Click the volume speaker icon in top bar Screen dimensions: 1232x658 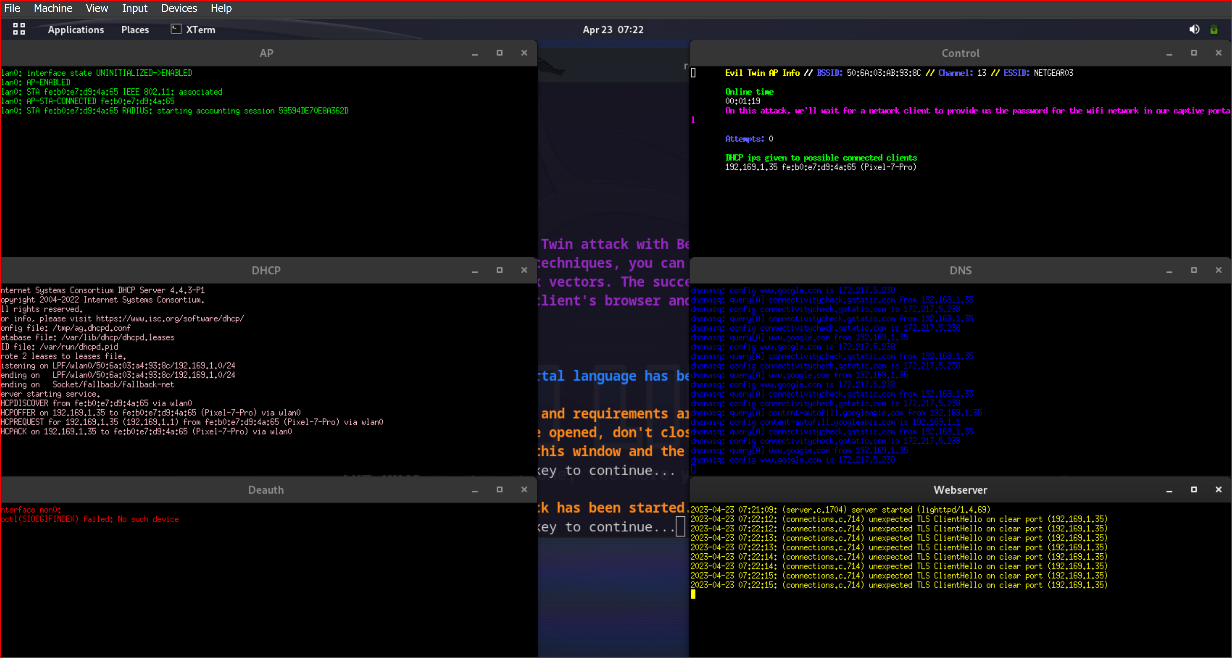1194,29
